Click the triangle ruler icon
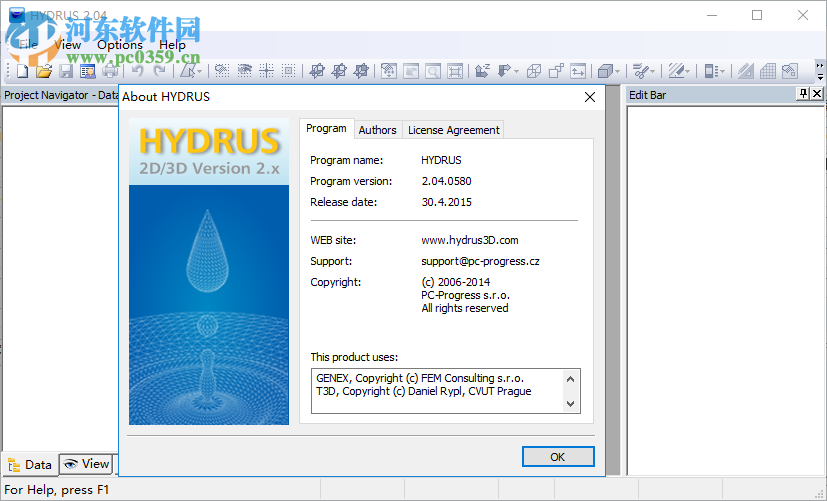827x501 pixels. [x=745, y=71]
